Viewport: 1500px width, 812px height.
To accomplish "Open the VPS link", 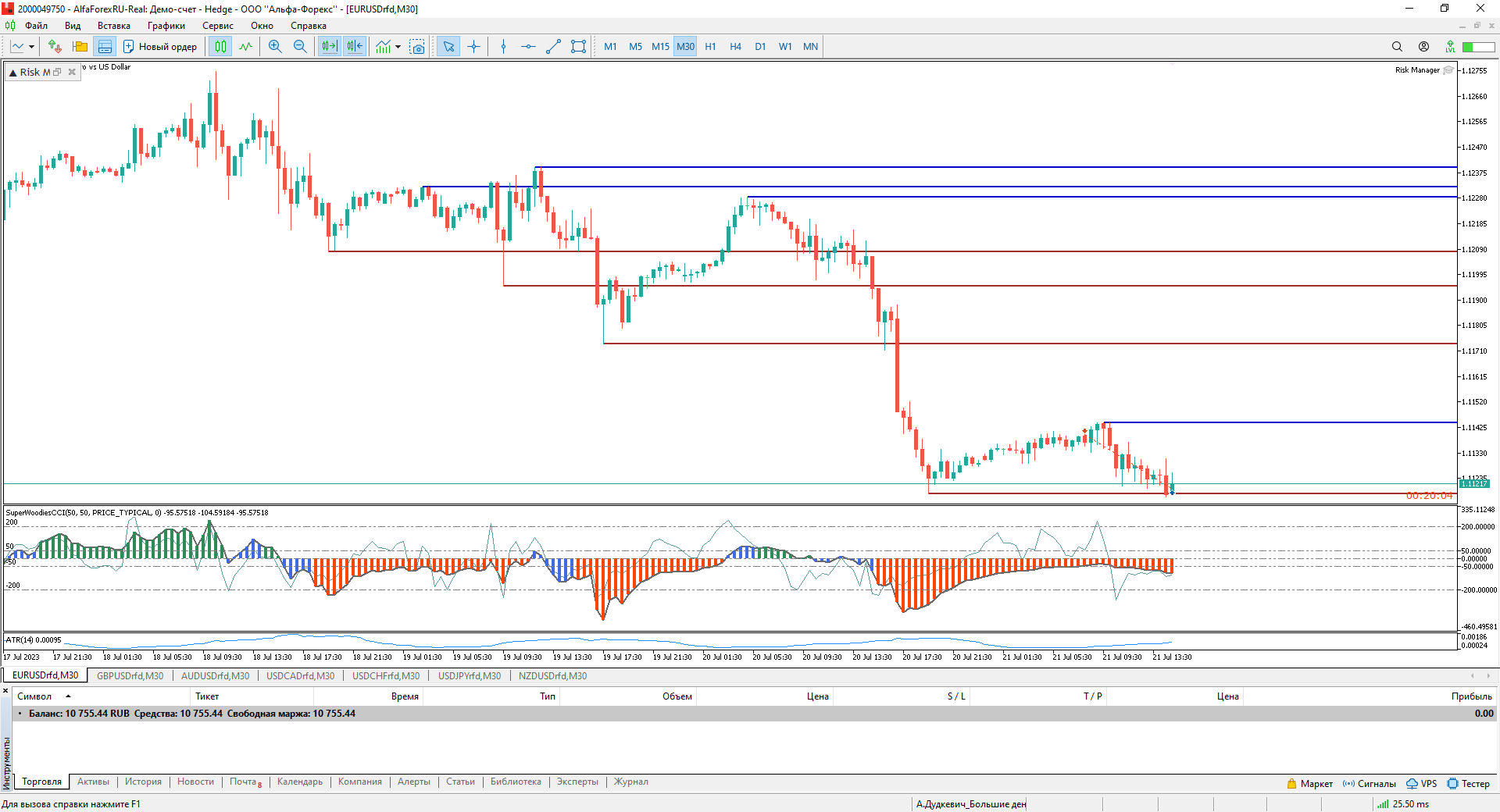I will (x=1421, y=784).
